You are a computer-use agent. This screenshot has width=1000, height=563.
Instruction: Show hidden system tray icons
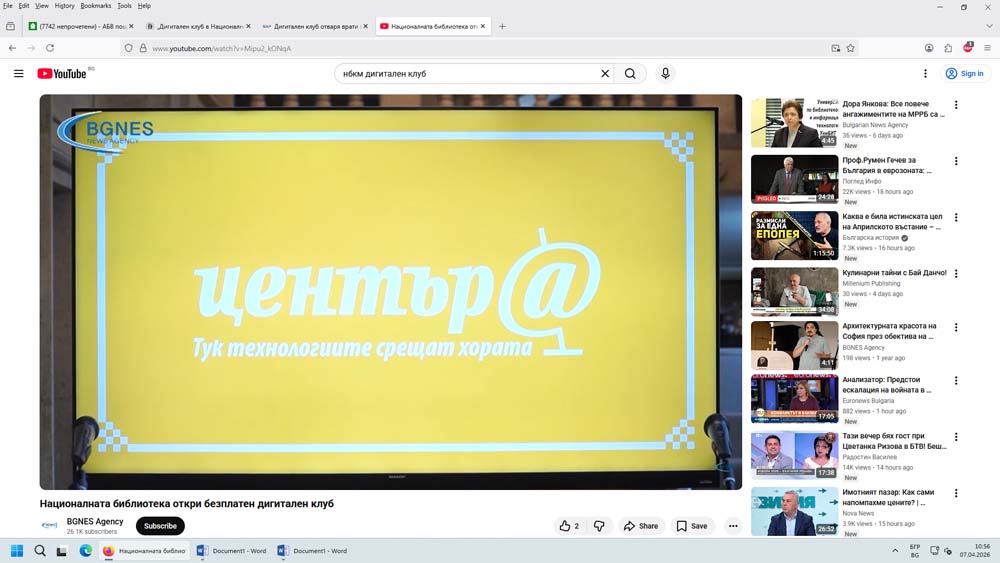(x=895, y=551)
